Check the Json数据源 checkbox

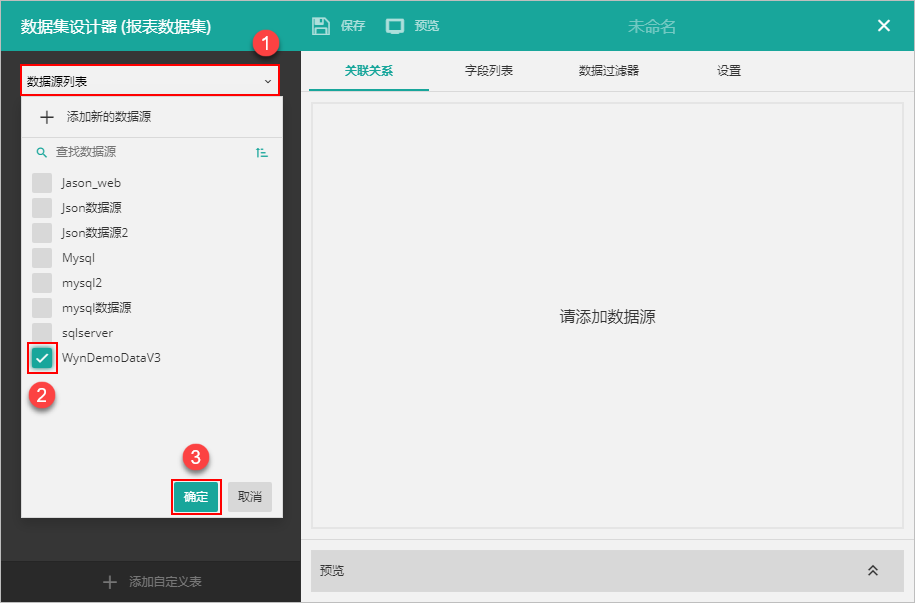click(x=42, y=208)
